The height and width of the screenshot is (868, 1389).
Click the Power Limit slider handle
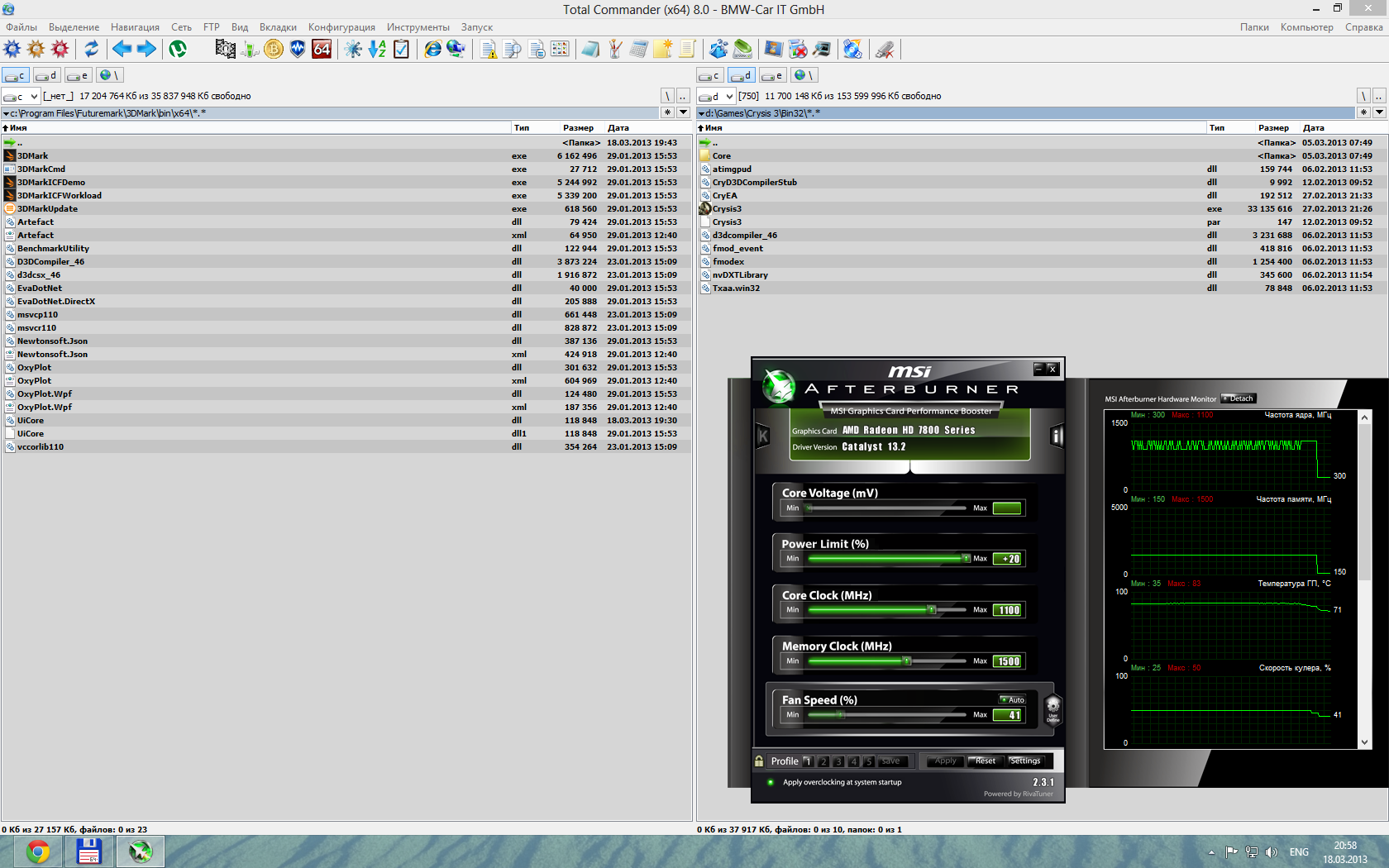click(x=966, y=559)
